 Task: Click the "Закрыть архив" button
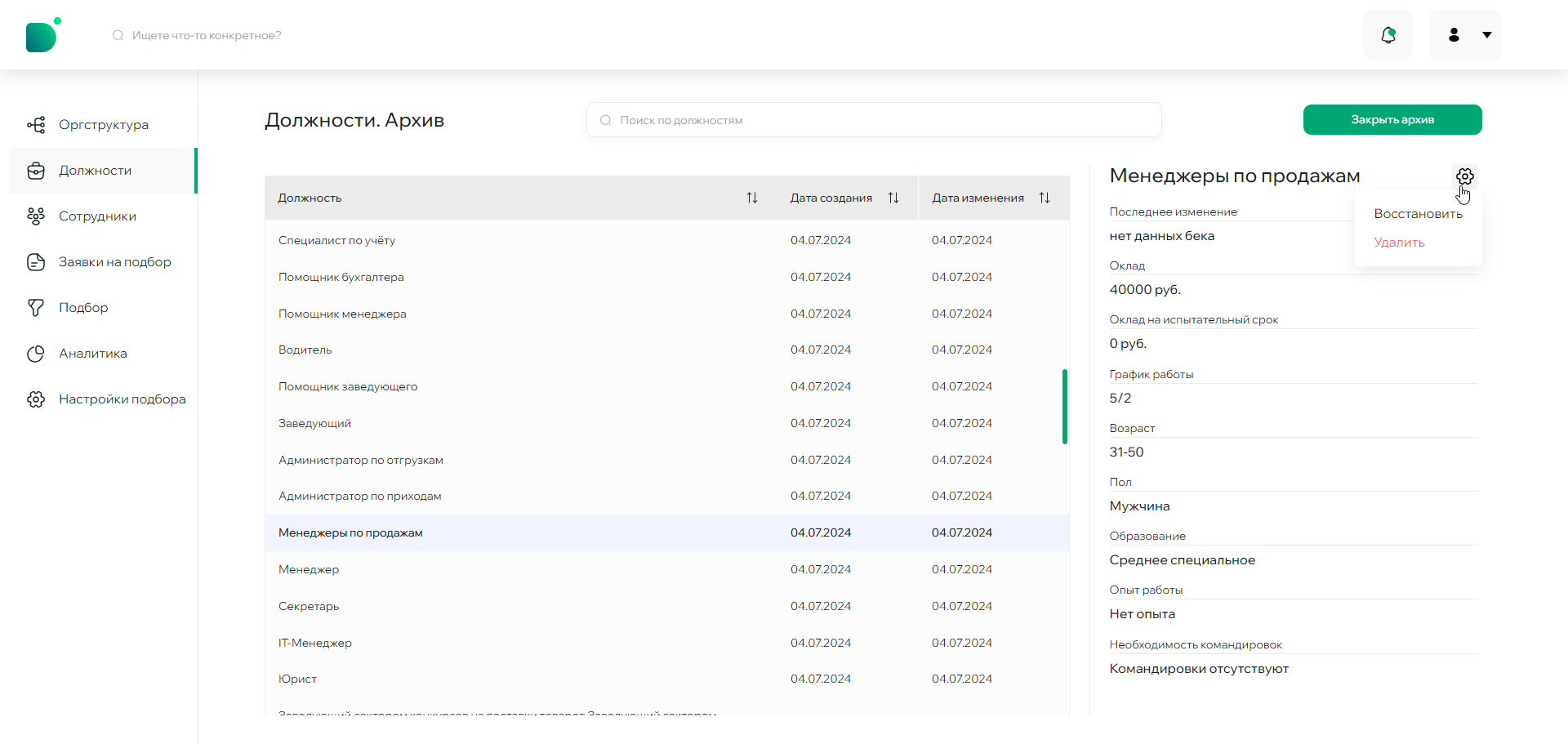[x=1392, y=119]
